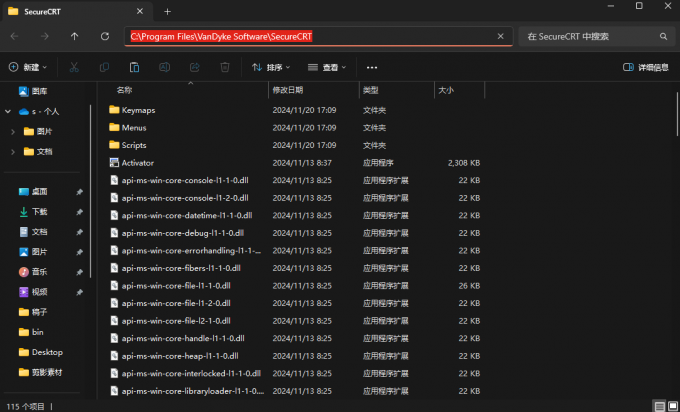Click the 2,308 KB size cell
680x412 pixels.
tap(464, 163)
